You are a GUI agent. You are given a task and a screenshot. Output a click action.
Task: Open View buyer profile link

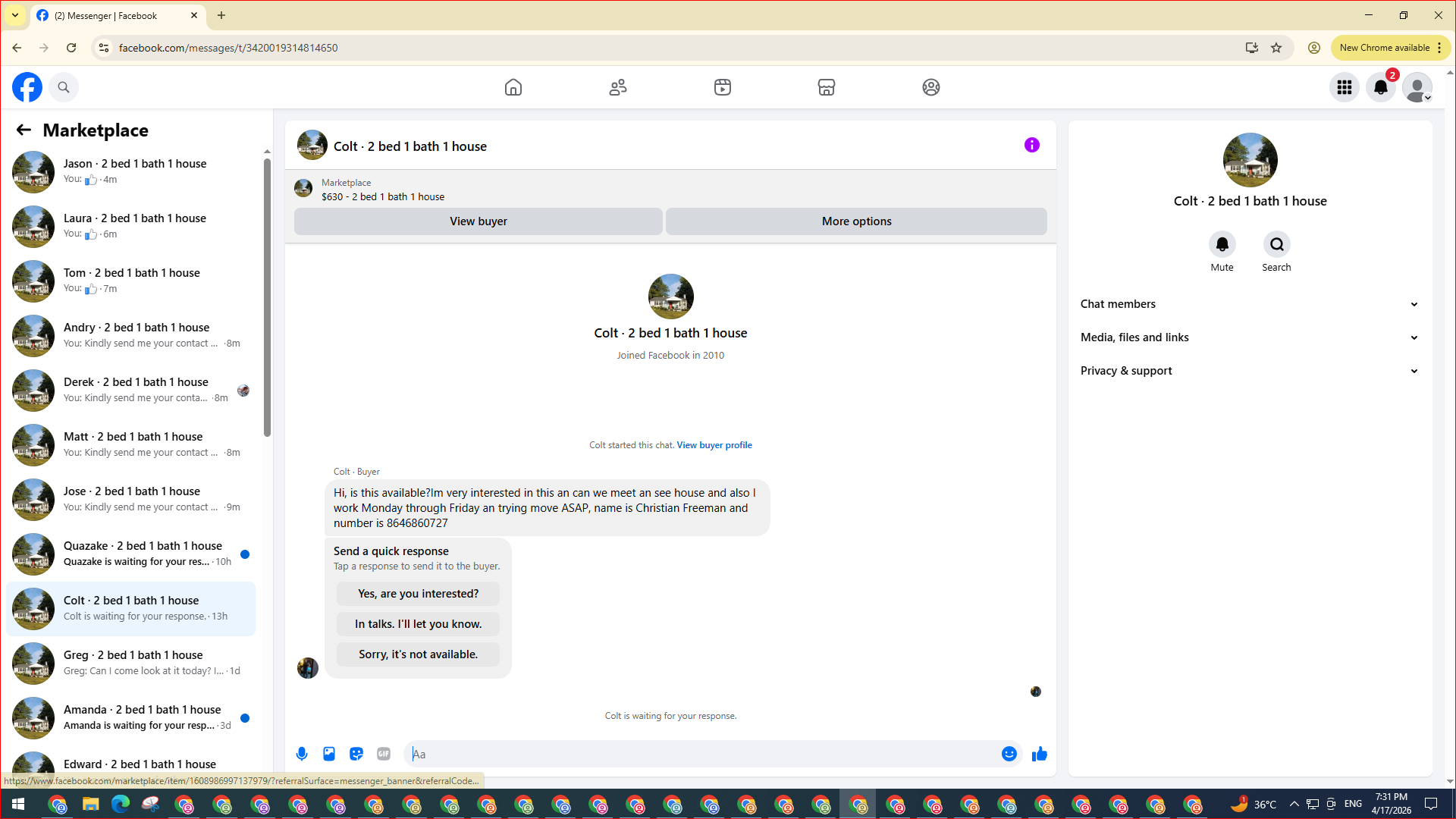[714, 445]
